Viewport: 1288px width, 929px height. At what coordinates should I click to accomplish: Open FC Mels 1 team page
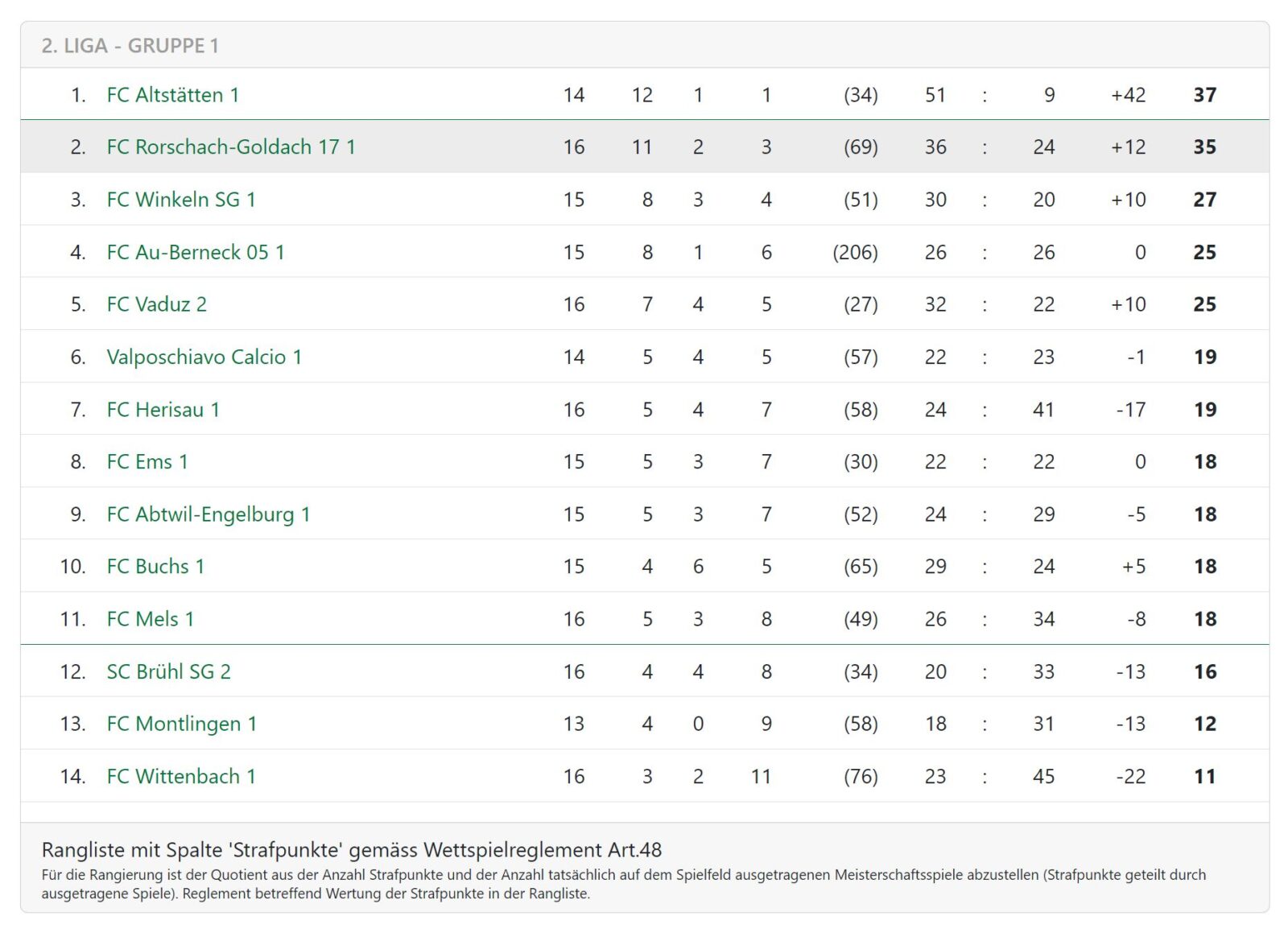(150, 619)
